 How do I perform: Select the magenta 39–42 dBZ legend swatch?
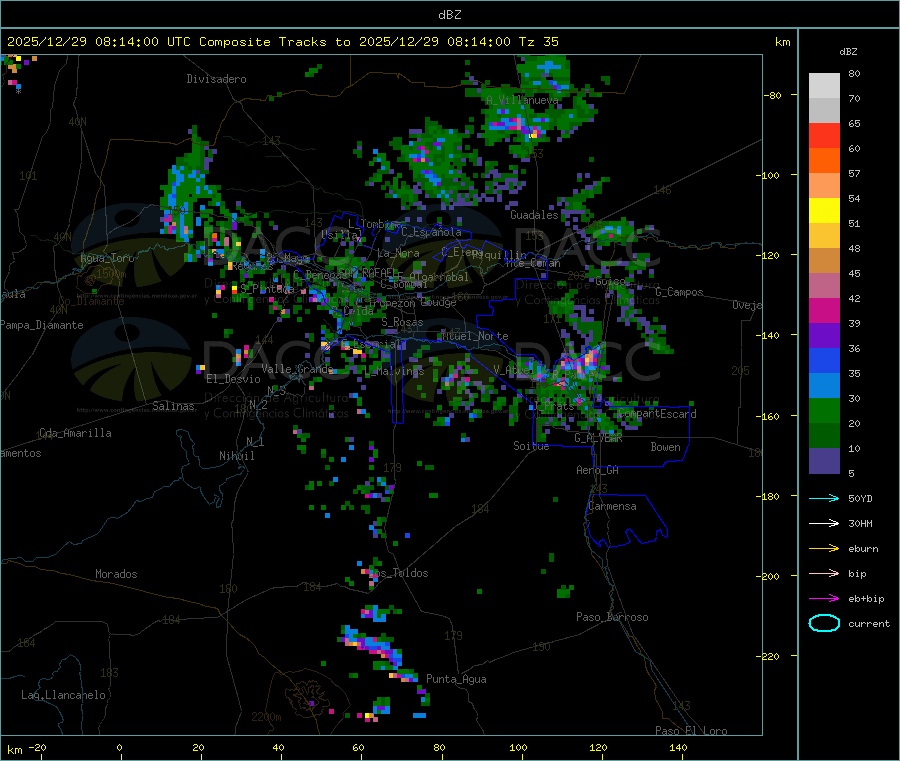tap(824, 310)
